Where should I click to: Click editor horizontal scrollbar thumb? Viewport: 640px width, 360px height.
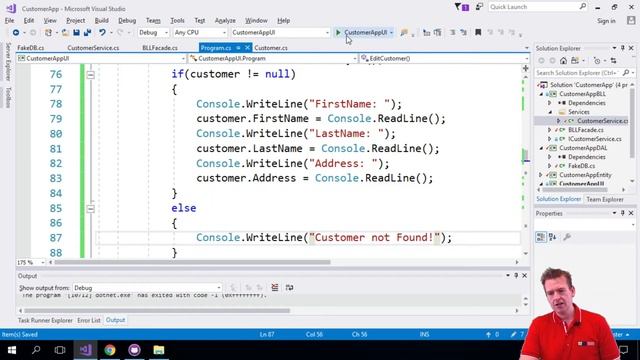(192, 262)
